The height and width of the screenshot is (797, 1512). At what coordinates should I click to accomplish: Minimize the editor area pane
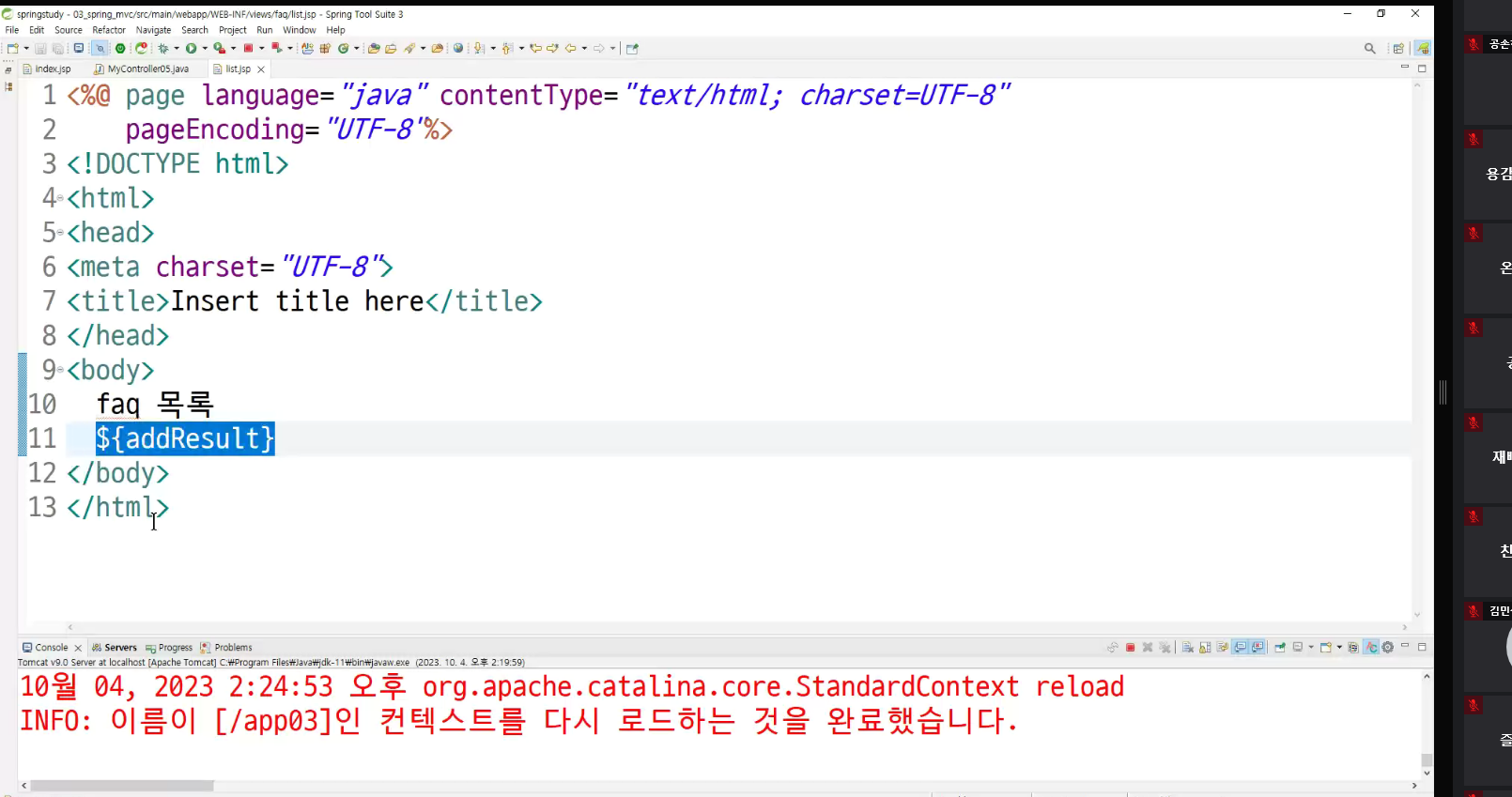tap(1405, 68)
